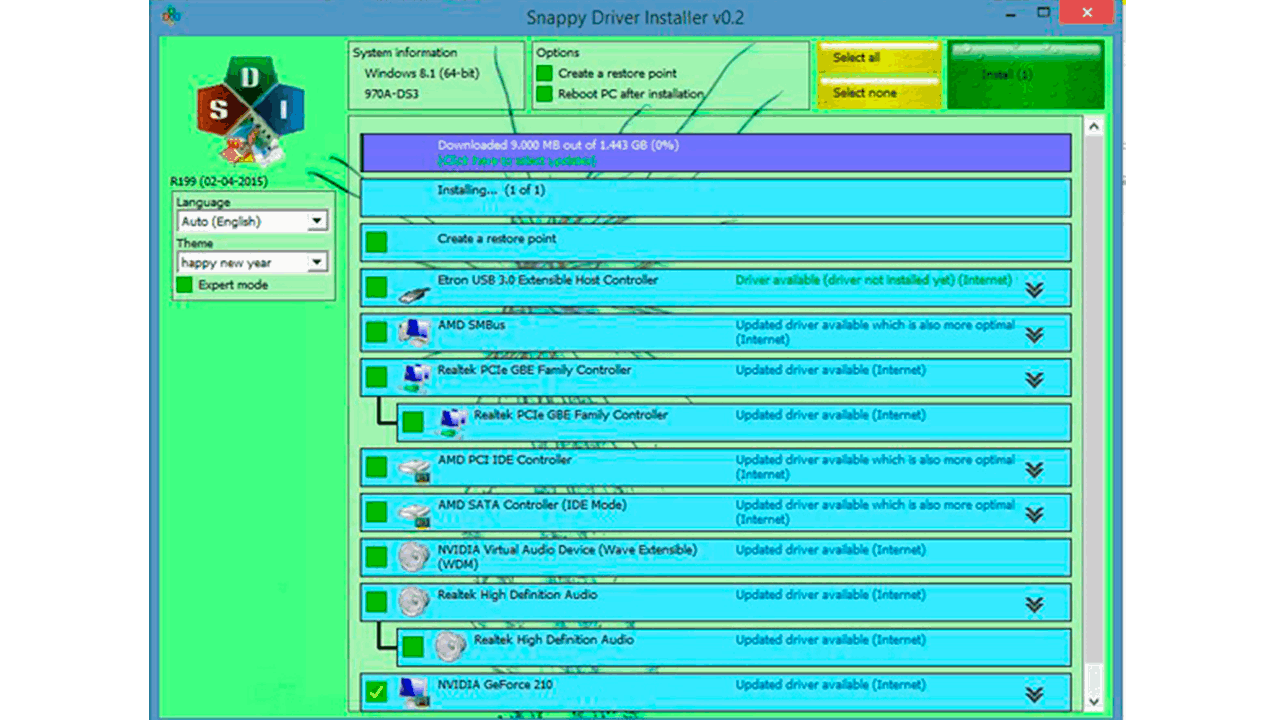Viewport: 1278px width, 720px height.
Task: Click the AMD SMBus updated driver status text
Action: (x=875, y=332)
